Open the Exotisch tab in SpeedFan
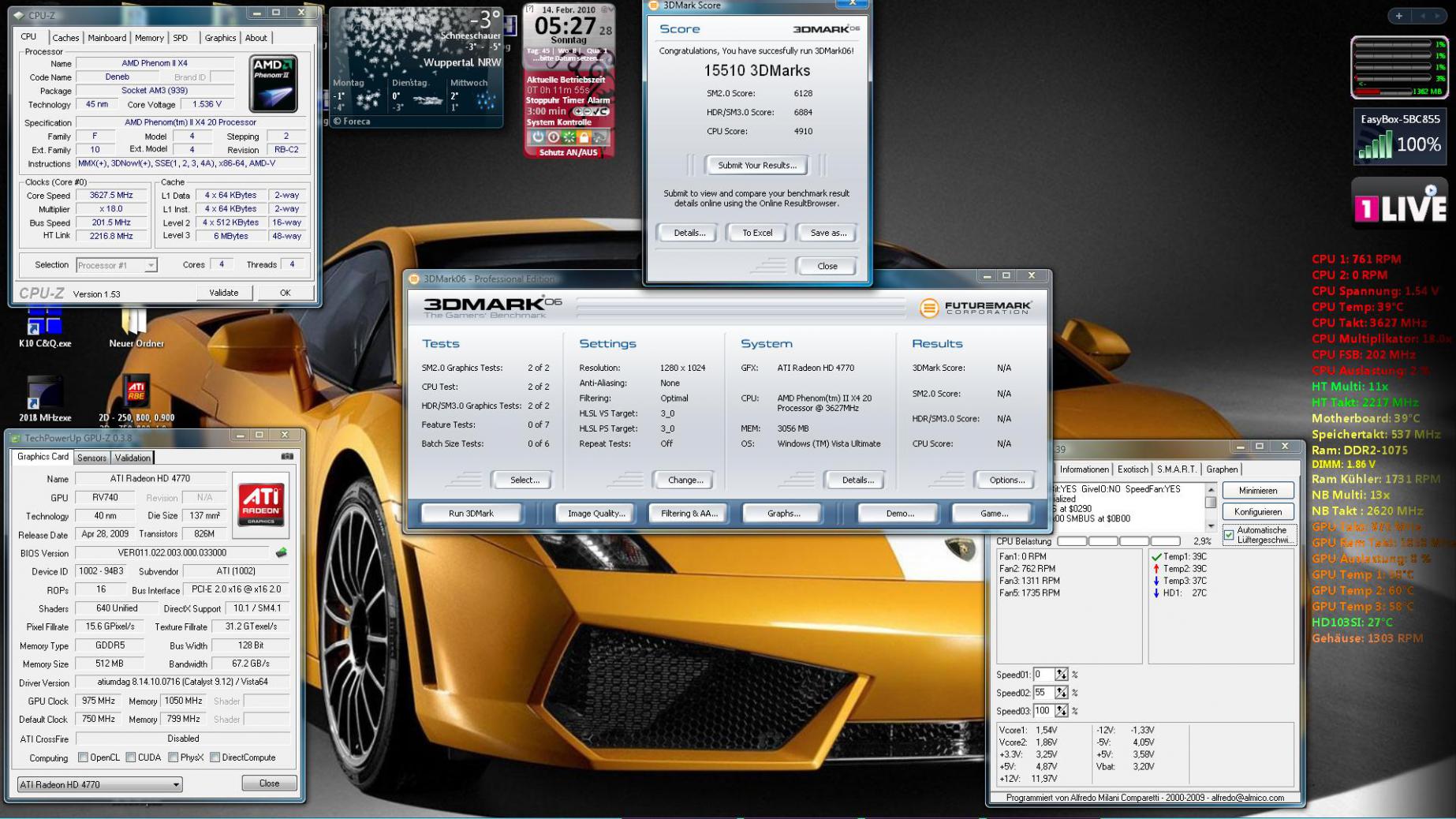The image size is (1456, 819). pyautogui.click(x=1132, y=469)
